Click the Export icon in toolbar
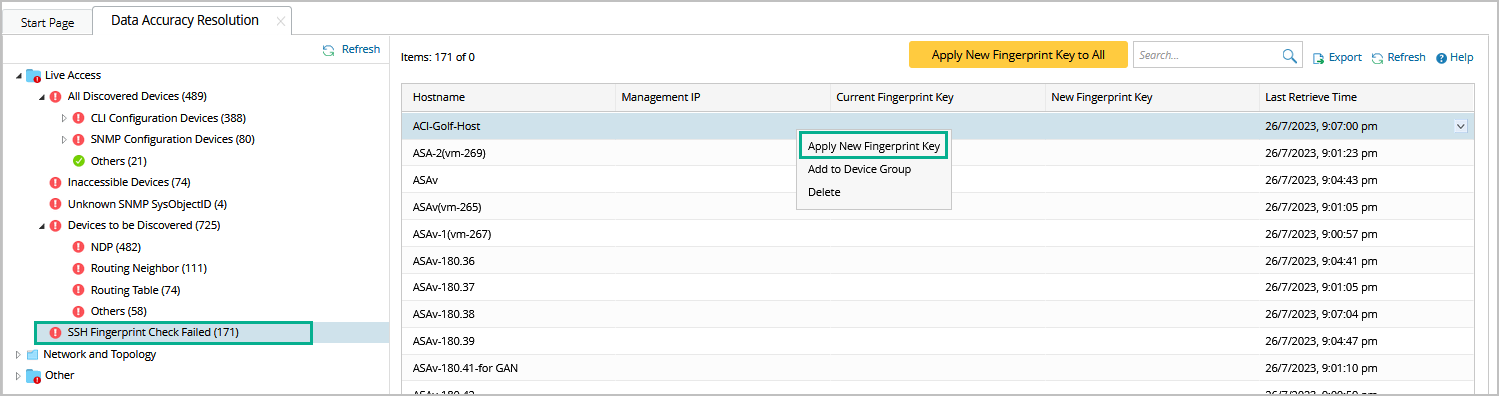This screenshot has width=1499, height=396. tap(1318, 58)
